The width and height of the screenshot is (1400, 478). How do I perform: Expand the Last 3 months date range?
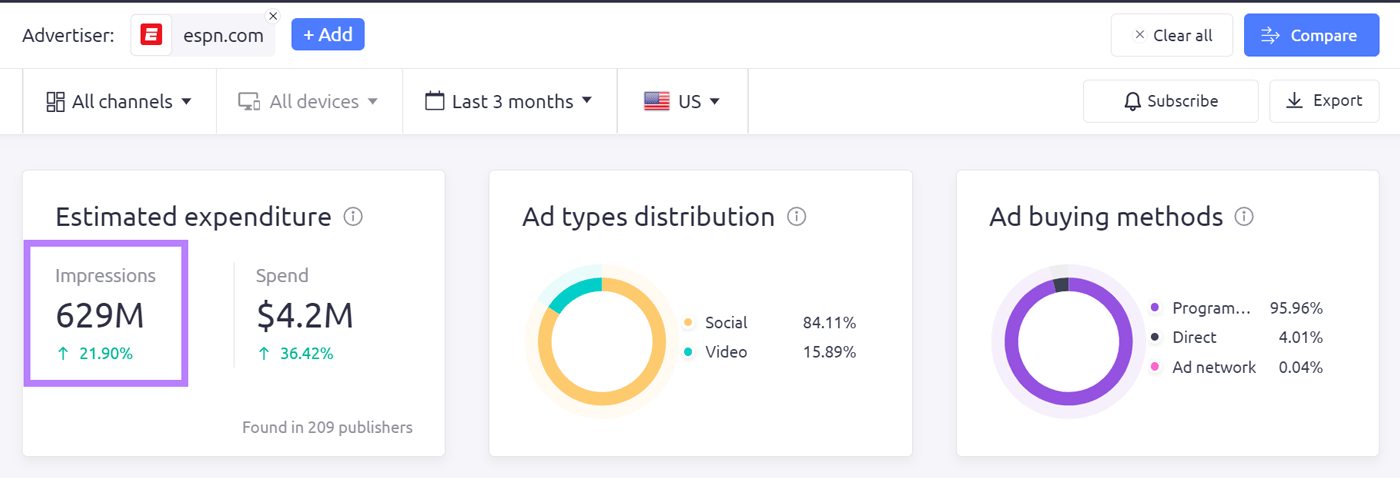click(x=509, y=101)
